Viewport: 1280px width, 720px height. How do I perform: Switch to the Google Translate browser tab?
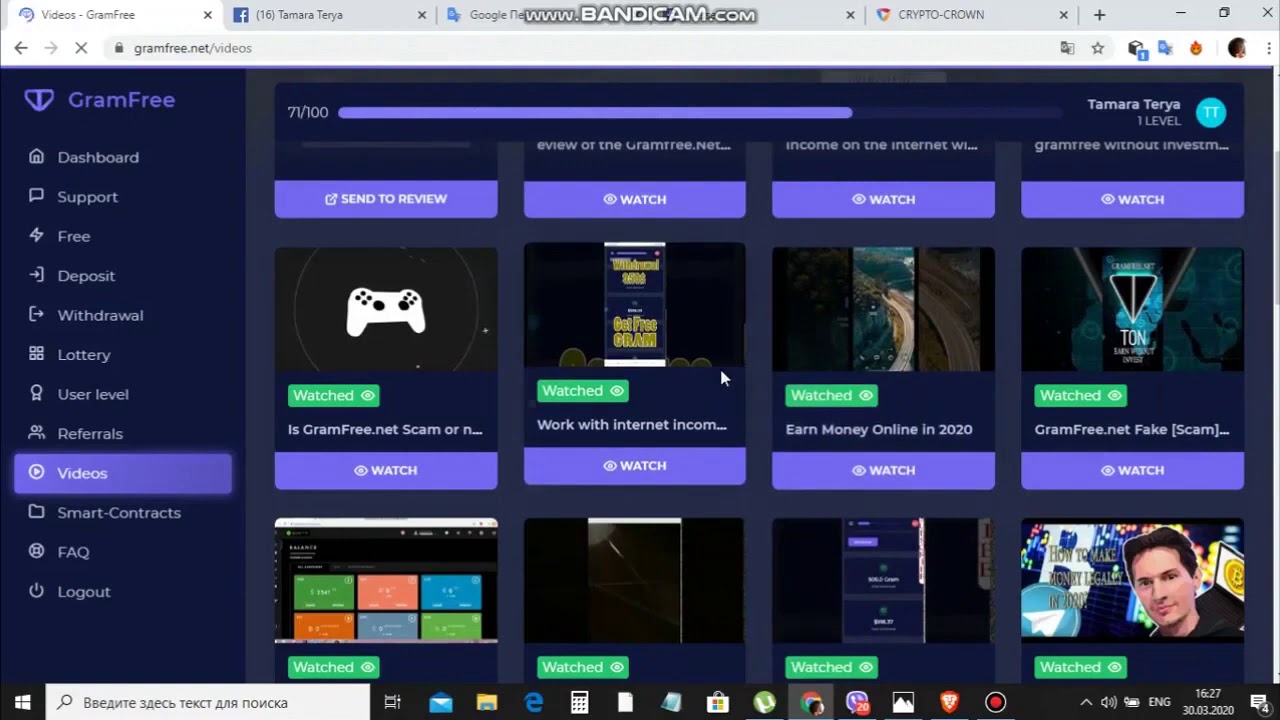click(483, 15)
